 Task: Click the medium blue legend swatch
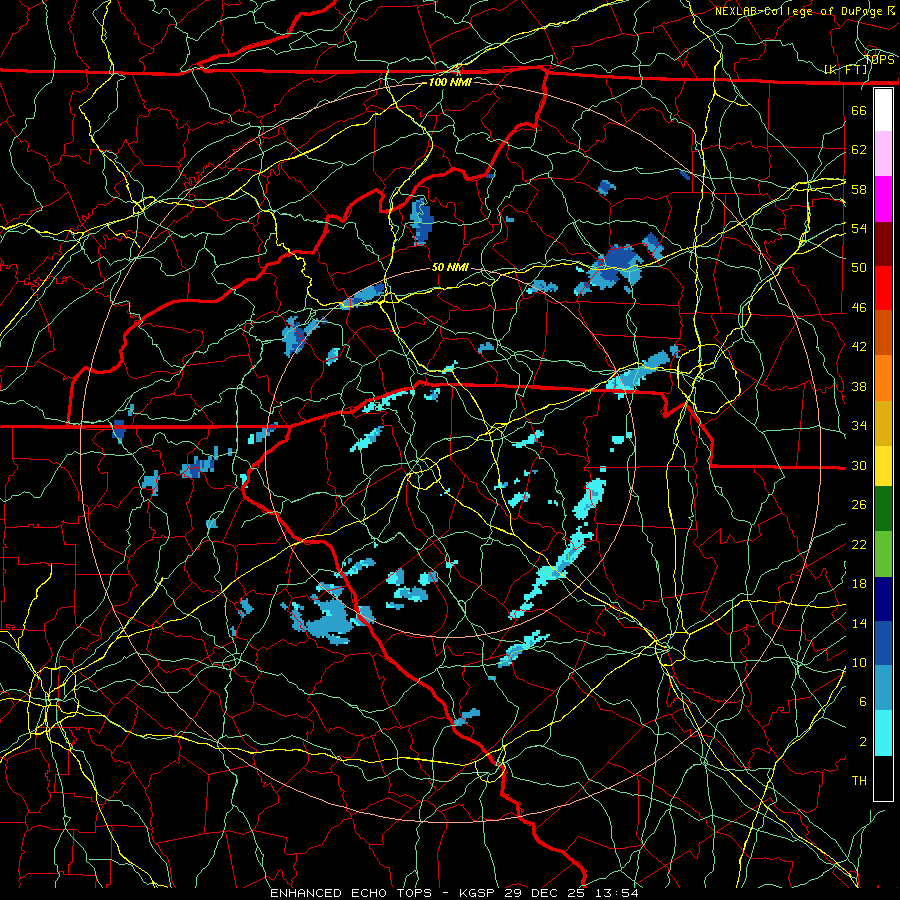[x=883, y=643]
